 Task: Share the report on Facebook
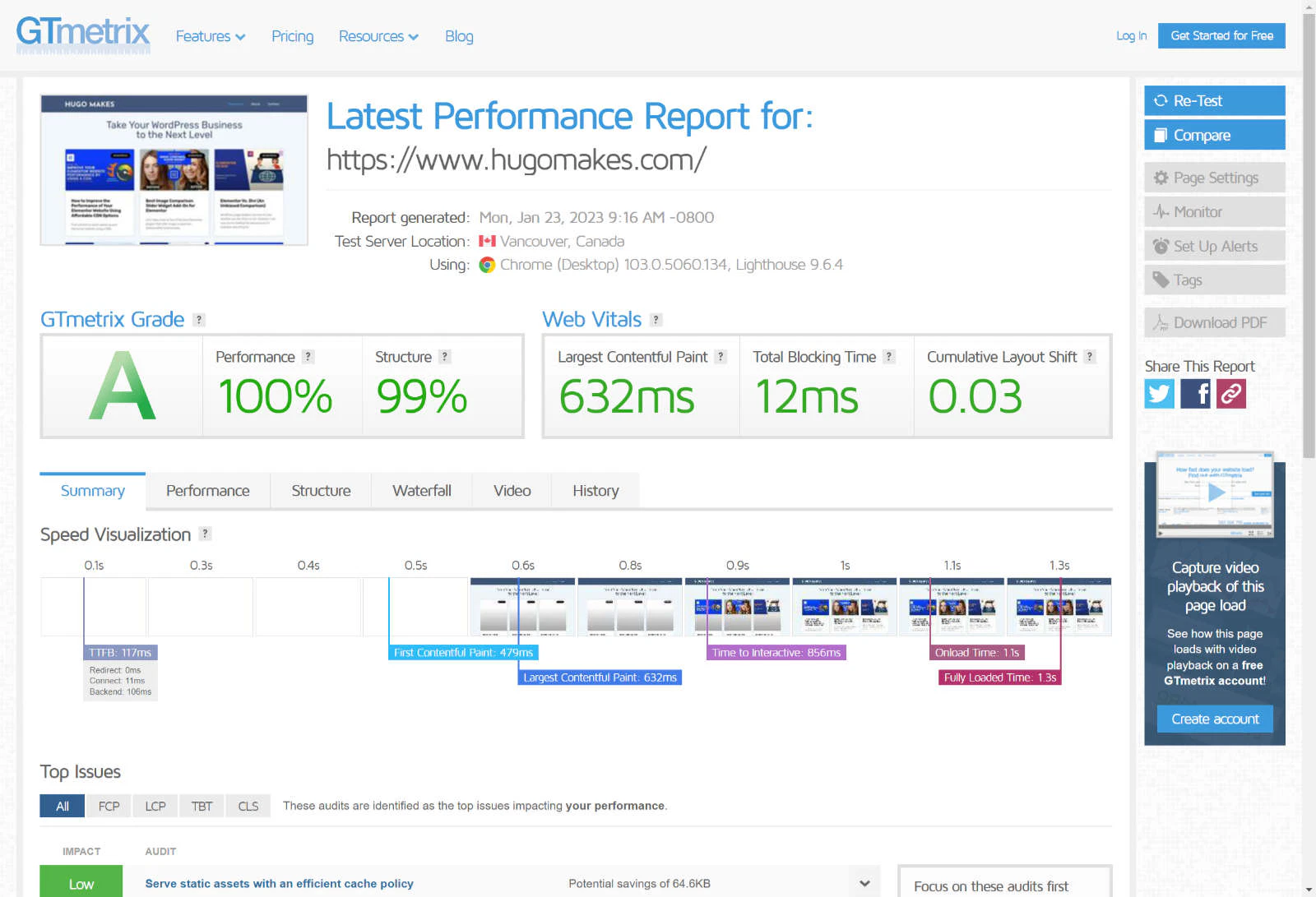[x=1195, y=394]
